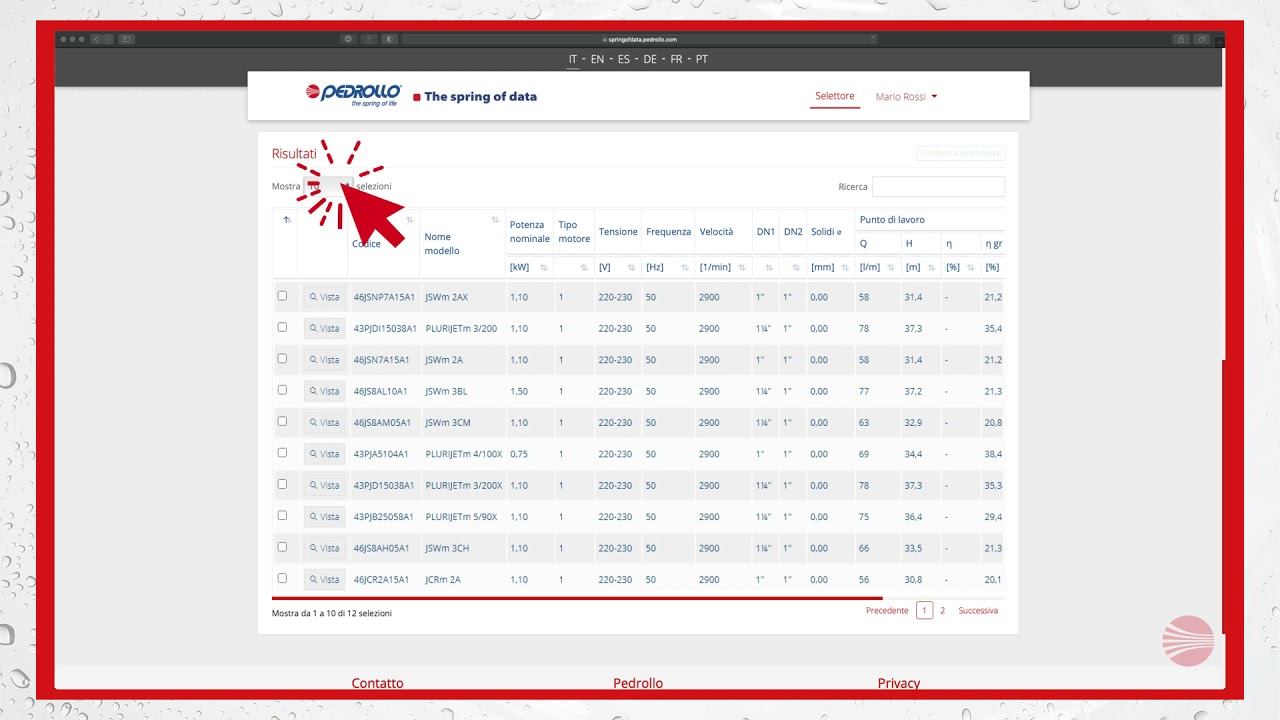Sort by the [l/m] flow column
1280x720 pixels.
890,268
